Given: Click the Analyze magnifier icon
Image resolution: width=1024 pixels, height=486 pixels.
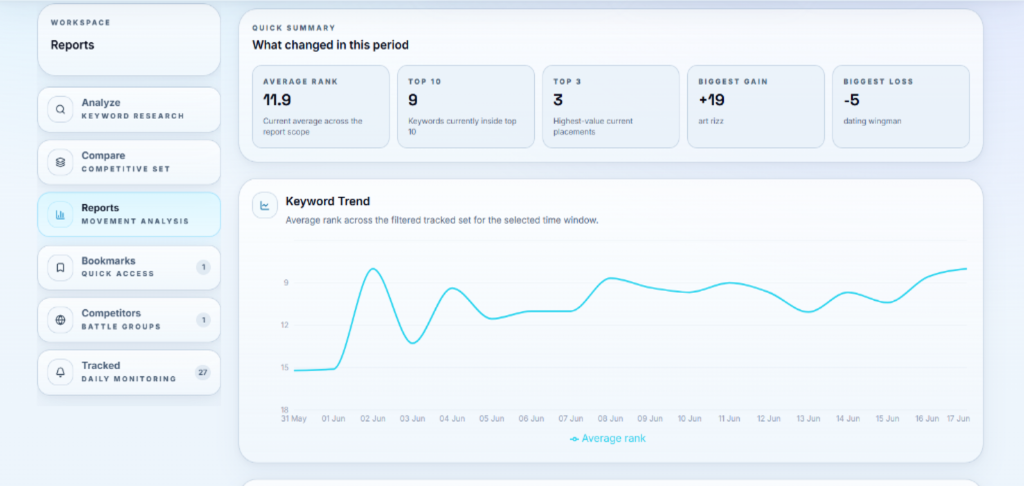Looking at the screenshot, I should click(61, 110).
